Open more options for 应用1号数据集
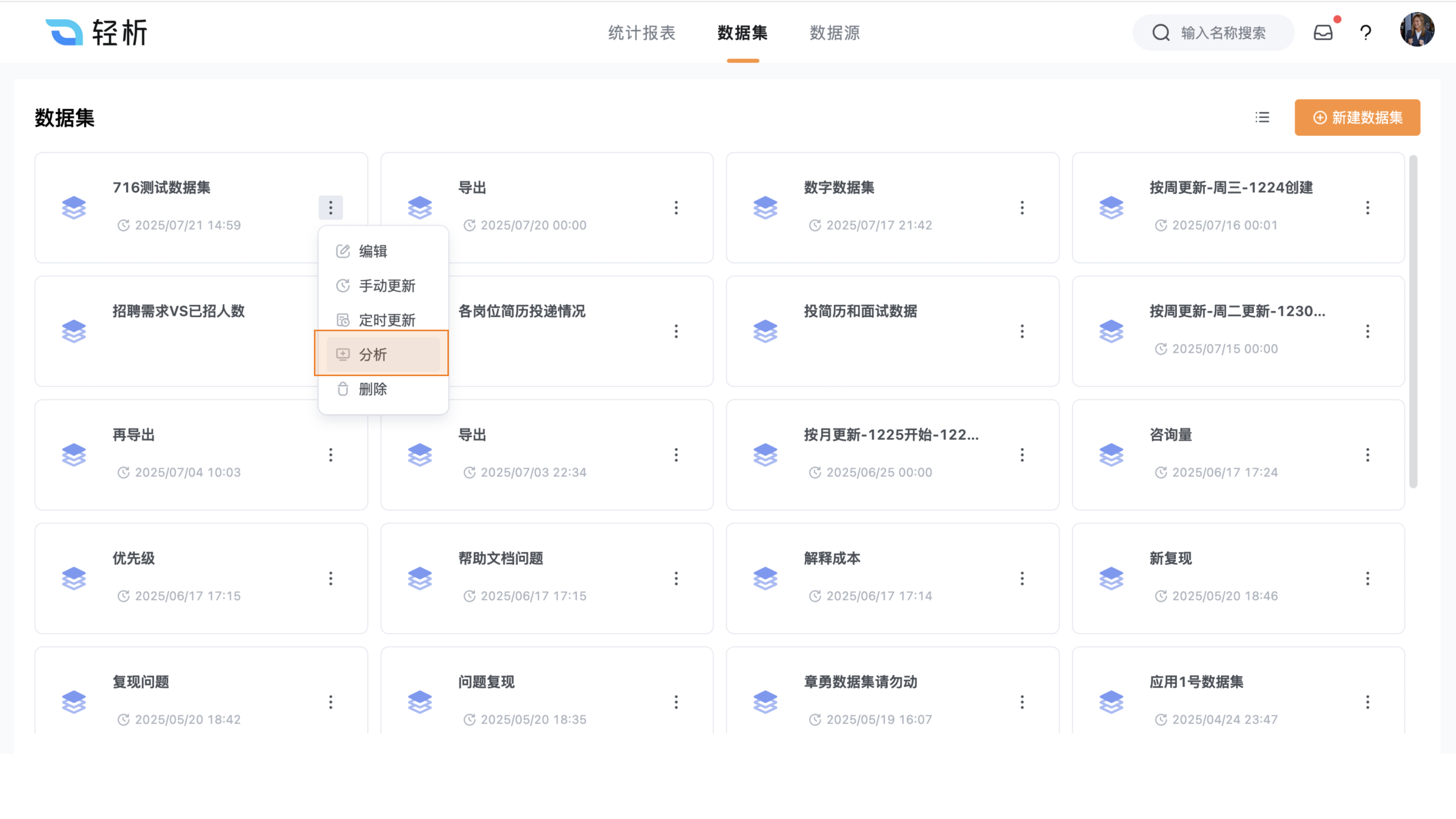The image size is (1456, 819). point(1368,702)
